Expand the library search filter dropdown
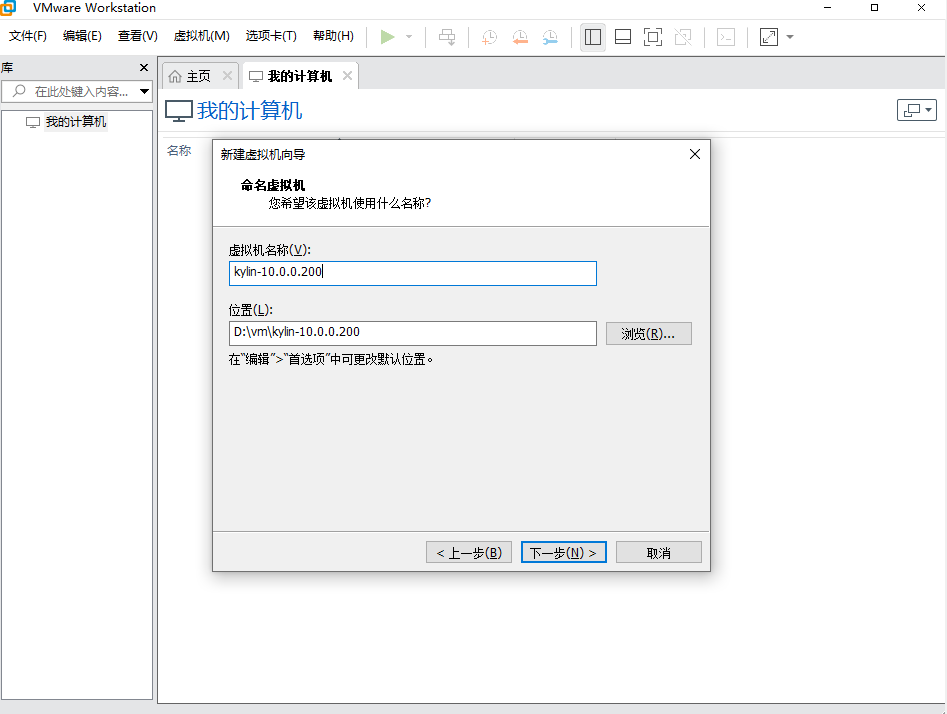 144,91
